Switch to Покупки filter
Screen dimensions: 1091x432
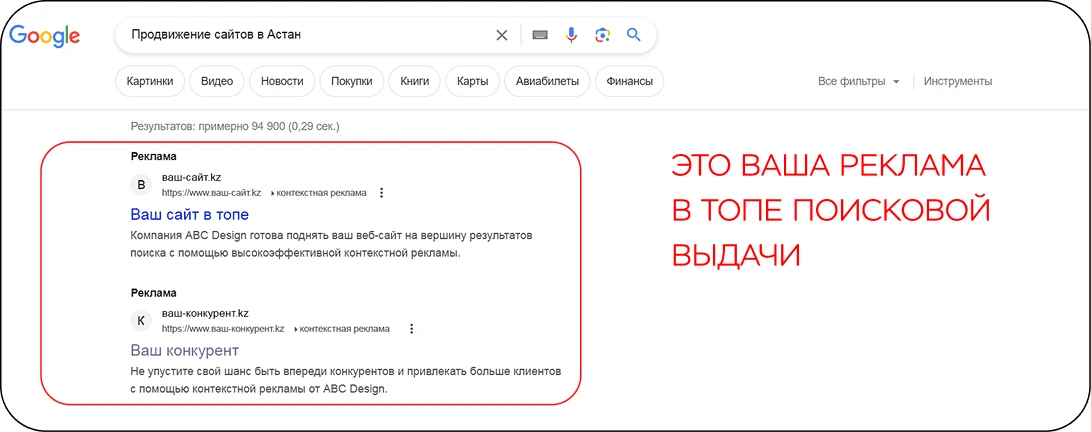(351, 81)
